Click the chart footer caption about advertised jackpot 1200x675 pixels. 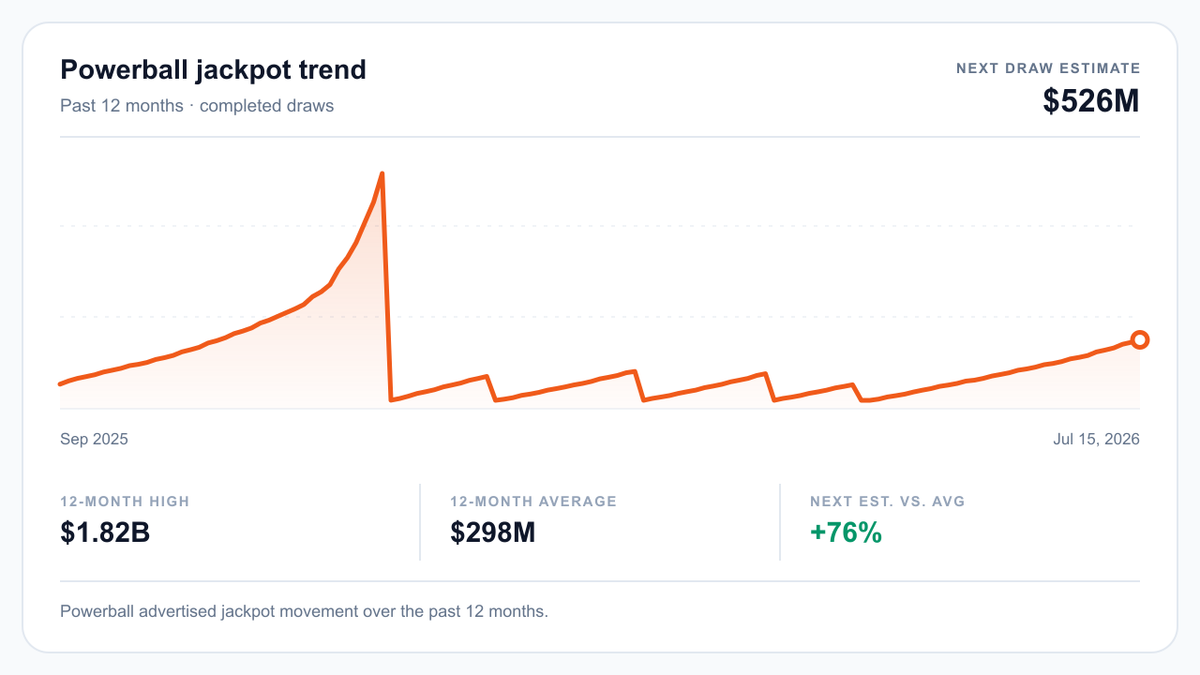304,611
